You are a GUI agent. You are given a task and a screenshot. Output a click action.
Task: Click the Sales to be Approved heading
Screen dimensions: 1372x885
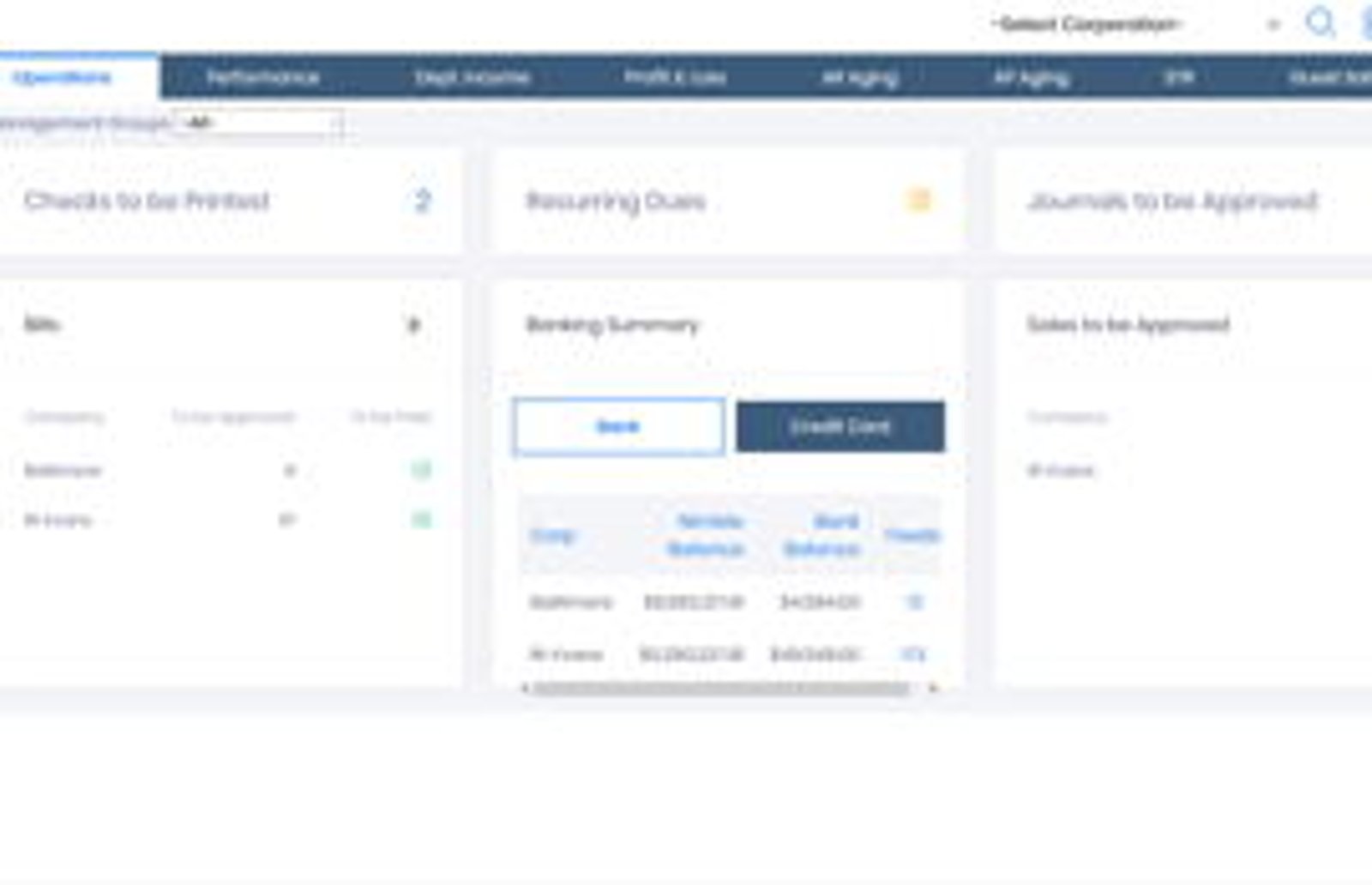click(1128, 324)
